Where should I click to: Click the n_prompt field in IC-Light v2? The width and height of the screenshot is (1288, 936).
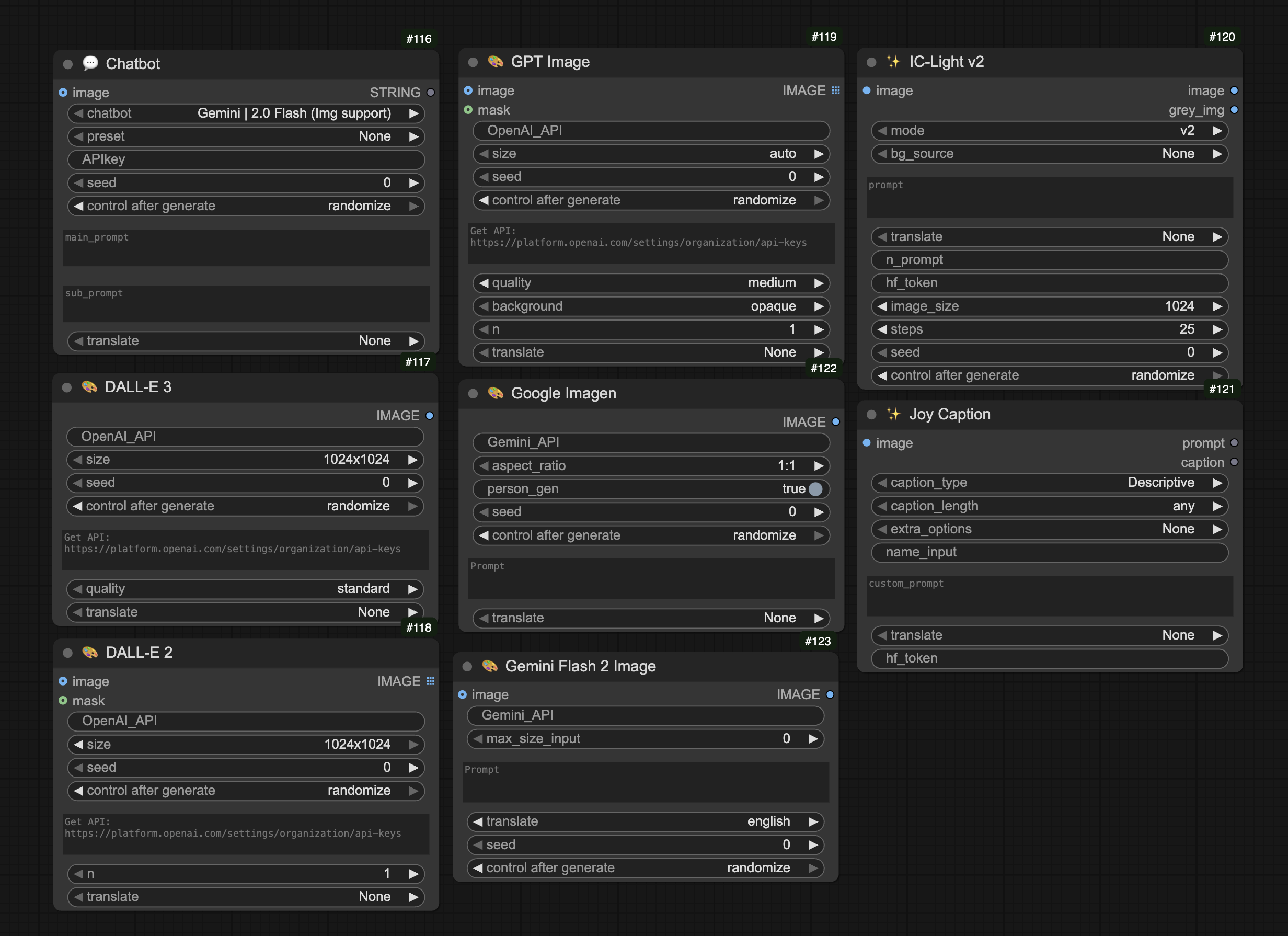(1050, 260)
